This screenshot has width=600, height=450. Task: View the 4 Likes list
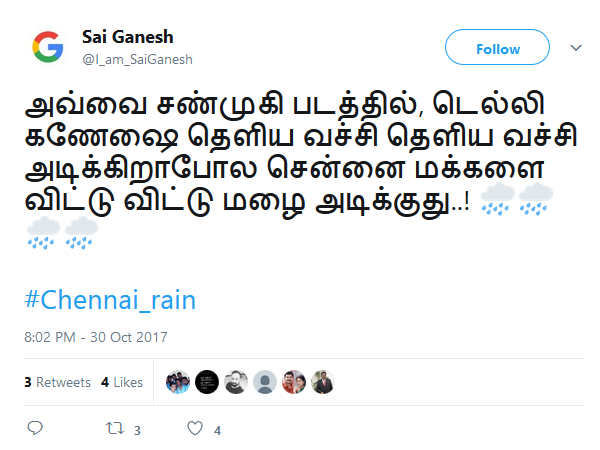pyautogui.click(x=122, y=382)
